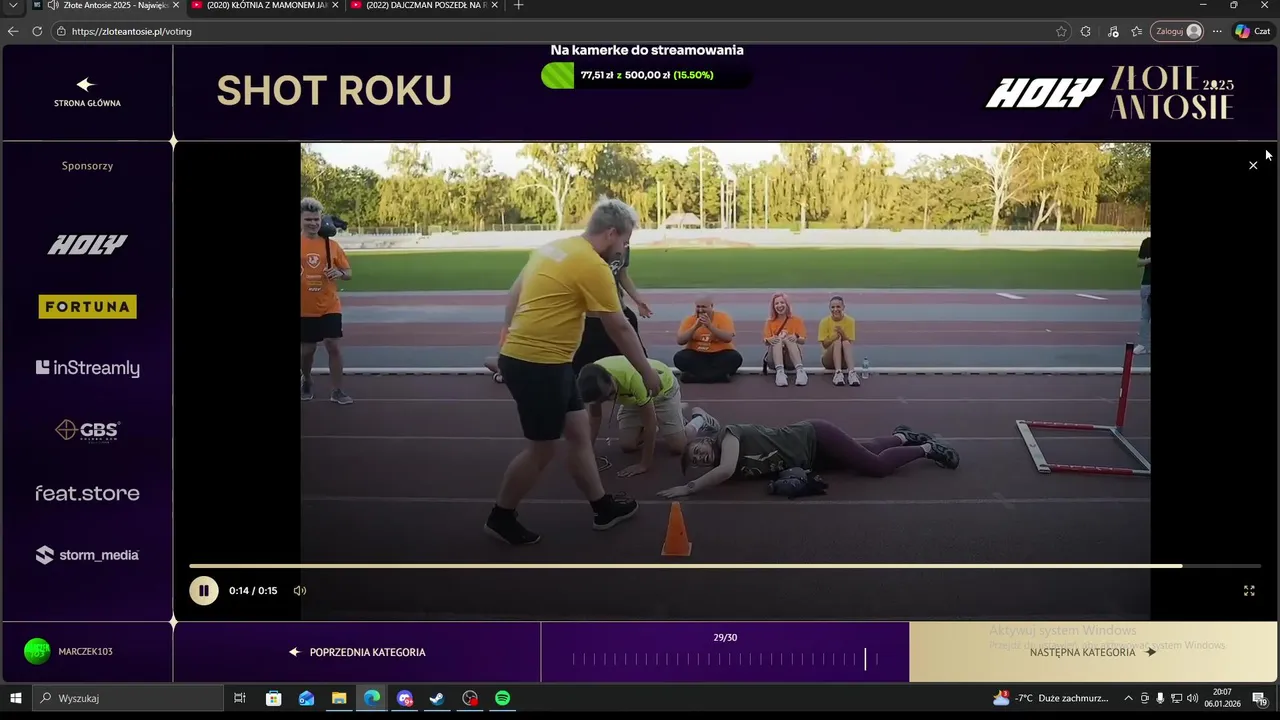
Task: Open a new browser tab
Action: 518,5
